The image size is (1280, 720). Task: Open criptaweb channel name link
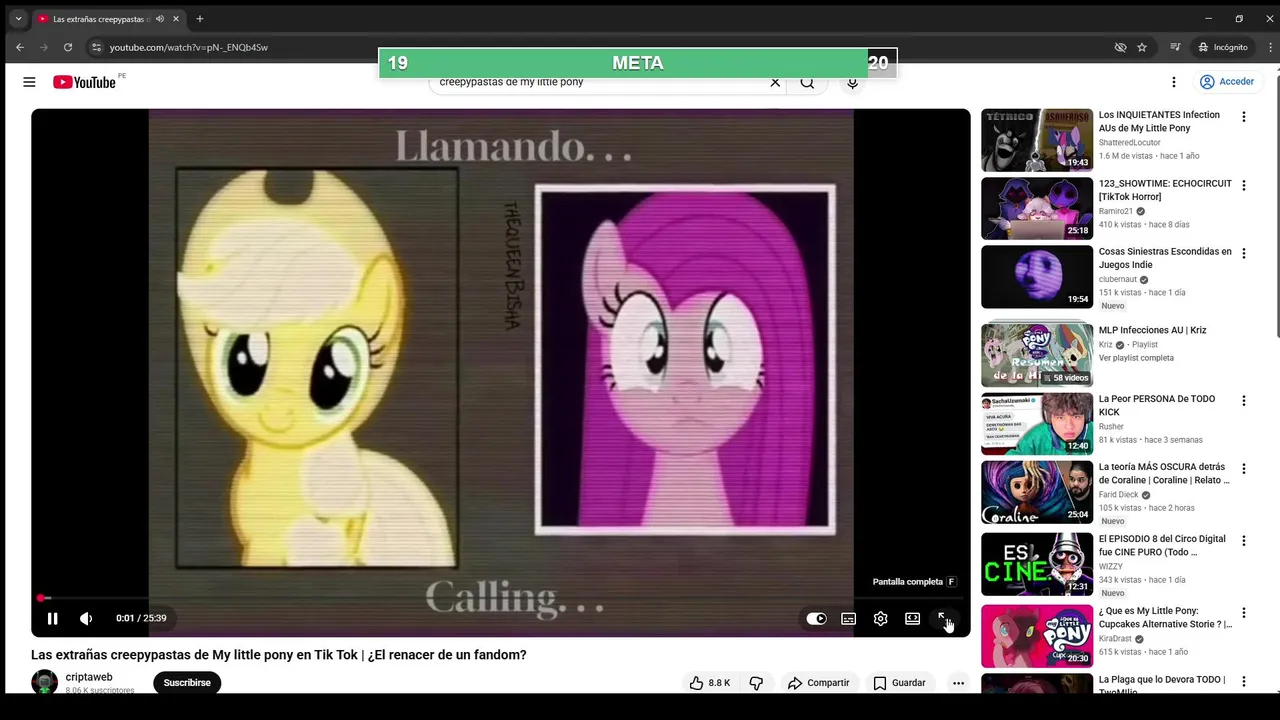point(89,677)
